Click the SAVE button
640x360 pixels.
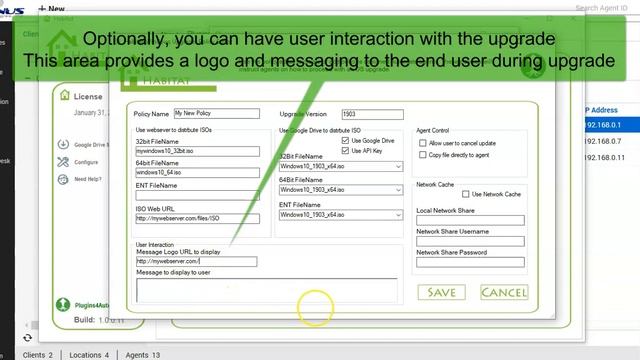442,292
